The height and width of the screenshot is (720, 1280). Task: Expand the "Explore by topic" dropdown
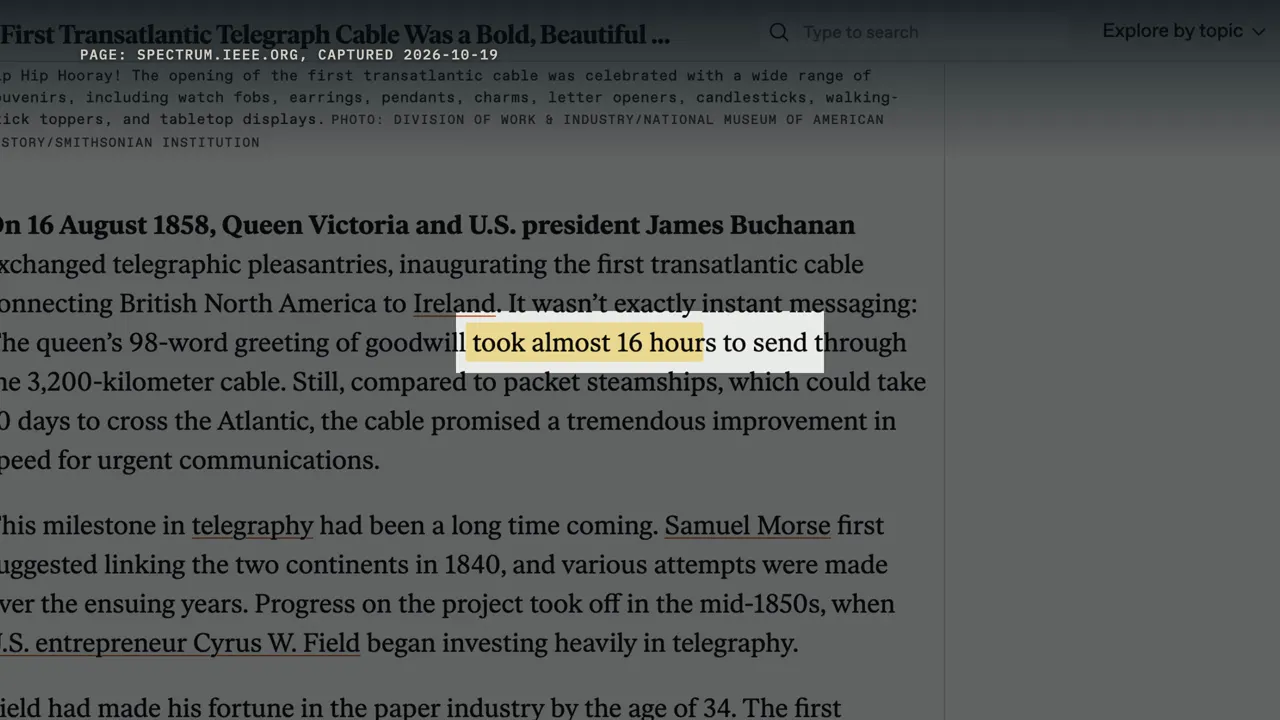click(1184, 31)
